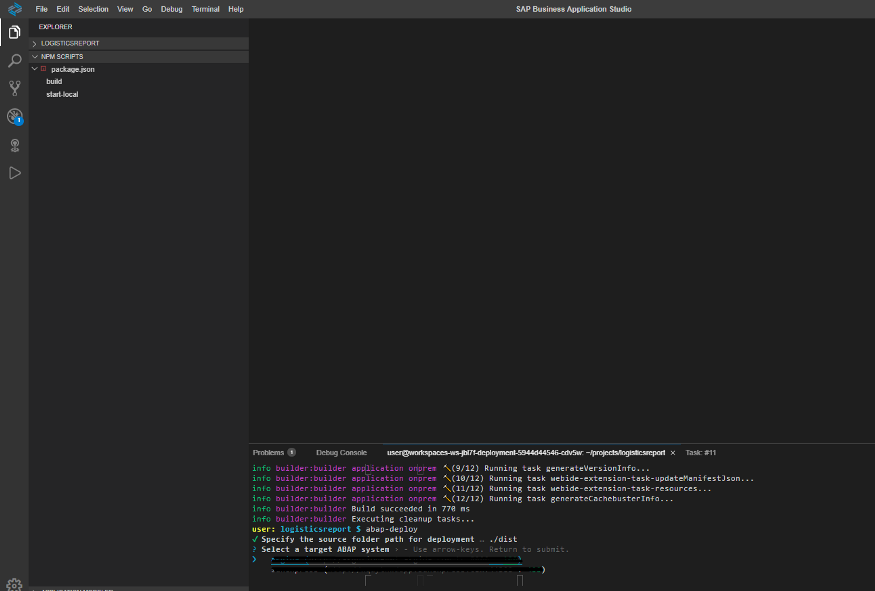Click the package.json file icon
This screenshot has width=875, height=591.
44,69
